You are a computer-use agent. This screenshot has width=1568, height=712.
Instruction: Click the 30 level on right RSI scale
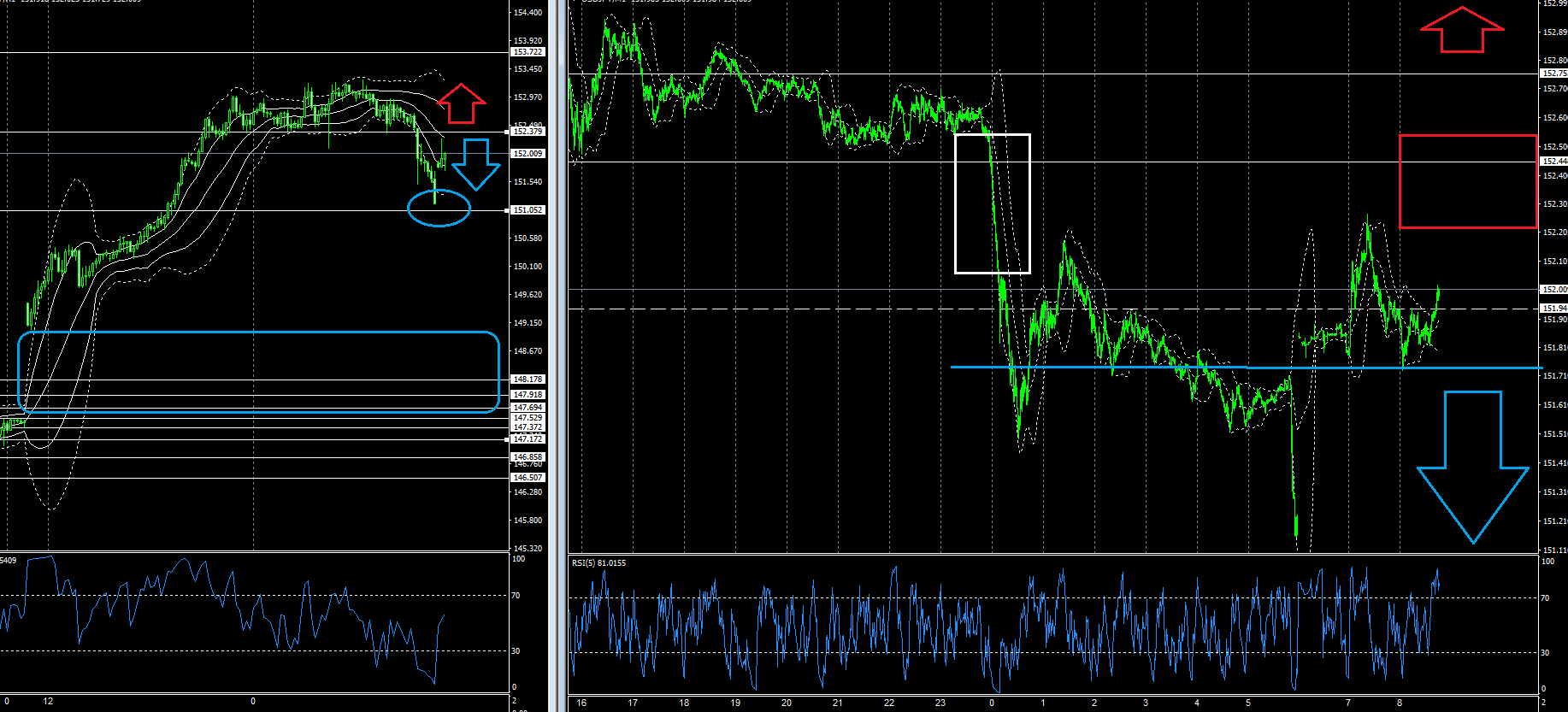(x=1545, y=652)
